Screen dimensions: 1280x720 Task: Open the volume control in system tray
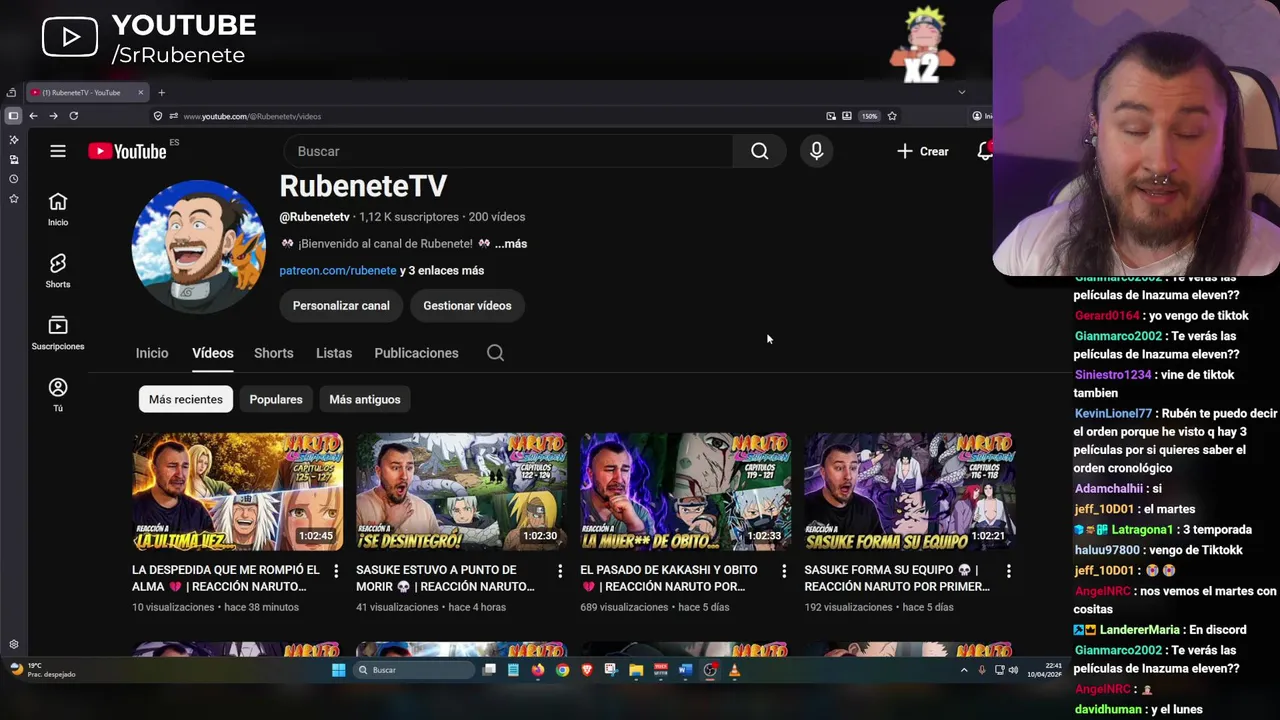click(x=1014, y=670)
